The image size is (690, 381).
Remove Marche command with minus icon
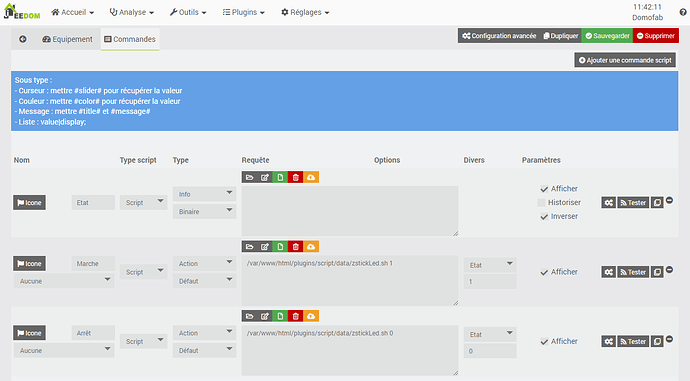pyautogui.click(x=669, y=270)
